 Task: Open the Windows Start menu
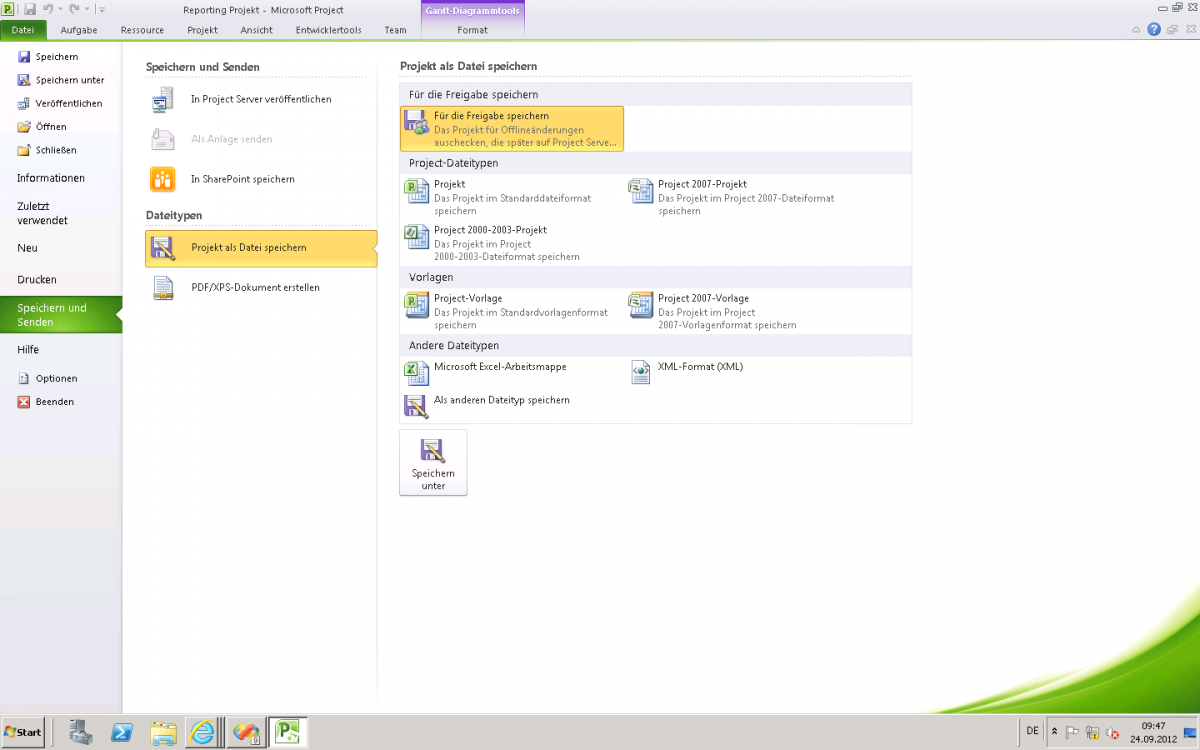[23, 732]
